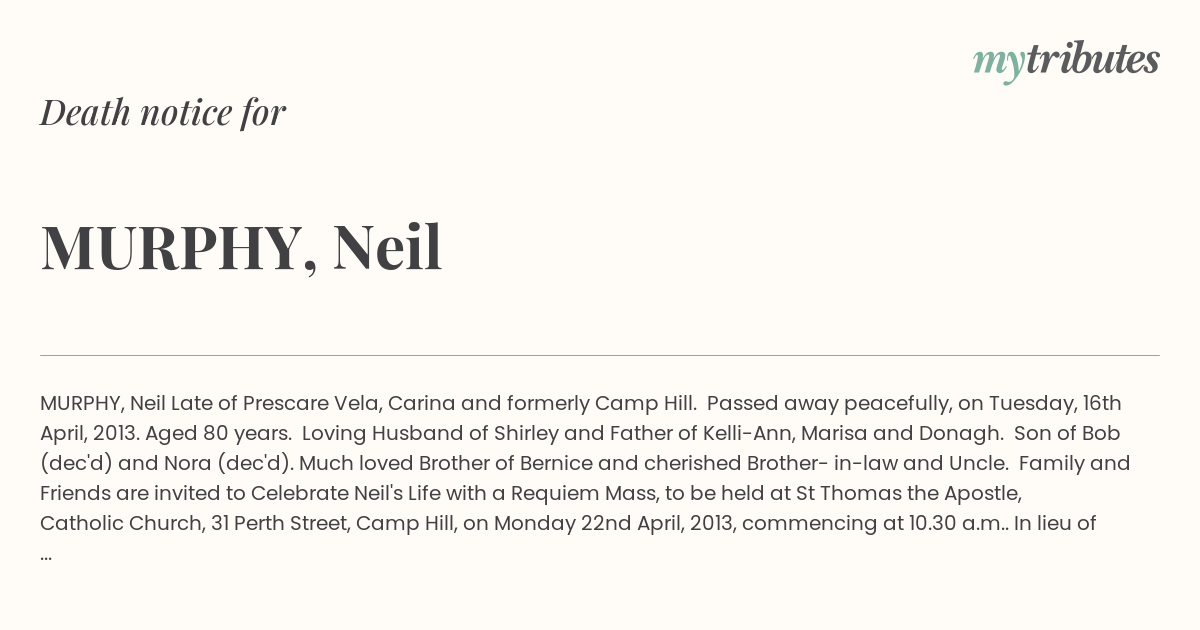This screenshot has width=1200, height=630.
Task: Click the mytributes logo
Action: click(x=1066, y=62)
